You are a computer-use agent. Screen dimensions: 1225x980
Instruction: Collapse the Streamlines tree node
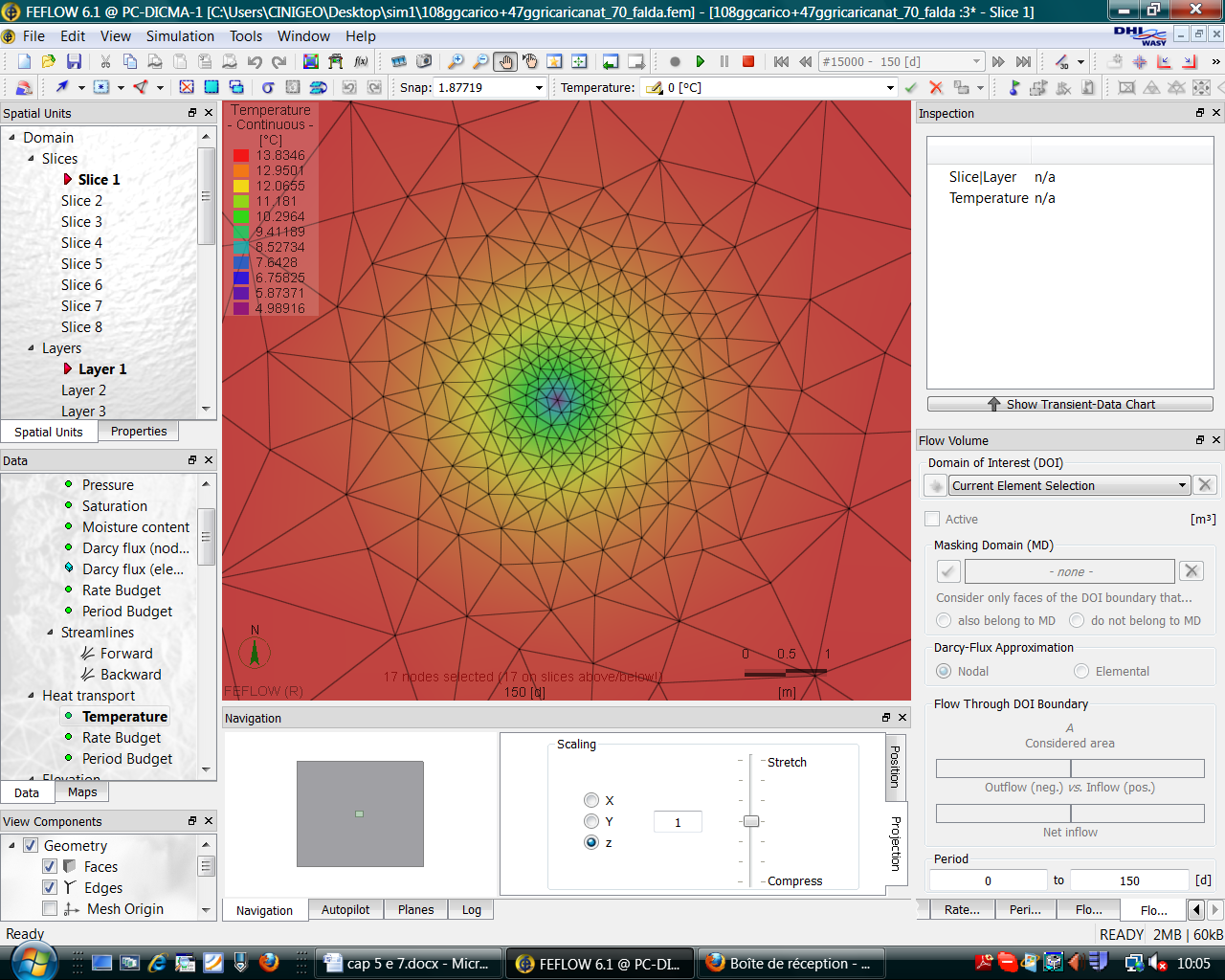pos(50,632)
